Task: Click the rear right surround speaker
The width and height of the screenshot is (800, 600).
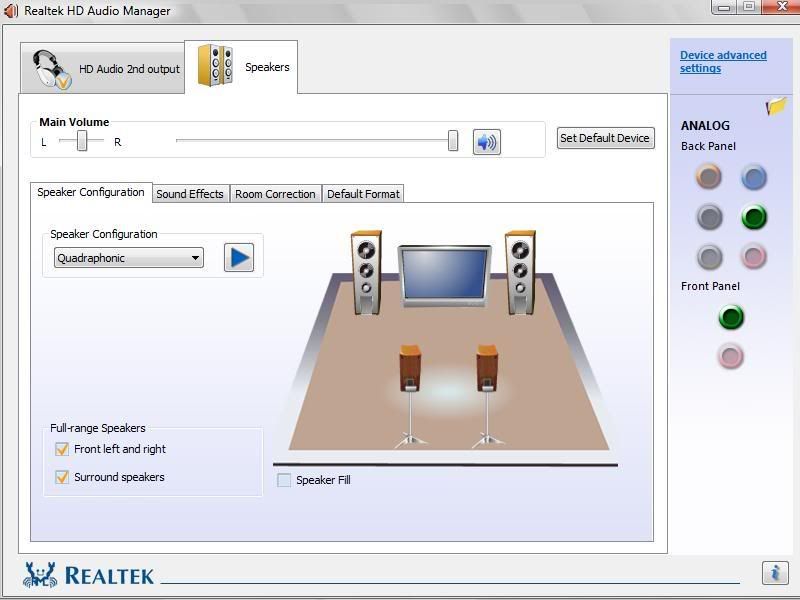Action: click(487, 396)
